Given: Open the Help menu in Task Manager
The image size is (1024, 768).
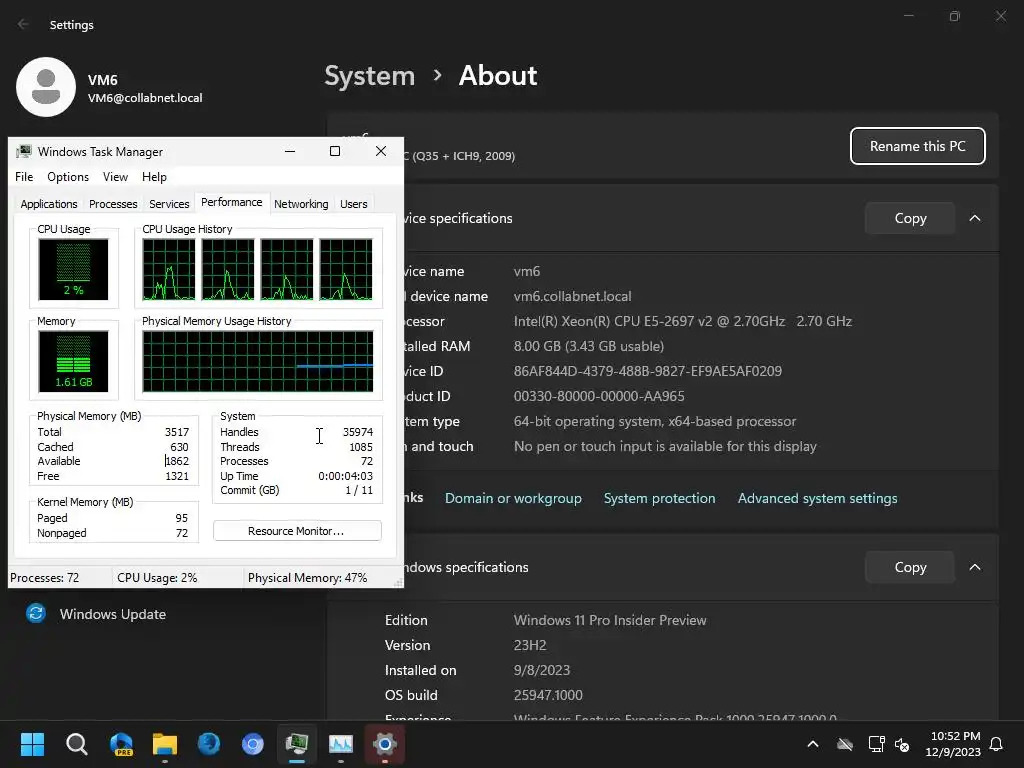Looking at the screenshot, I should (x=154, y=177).
